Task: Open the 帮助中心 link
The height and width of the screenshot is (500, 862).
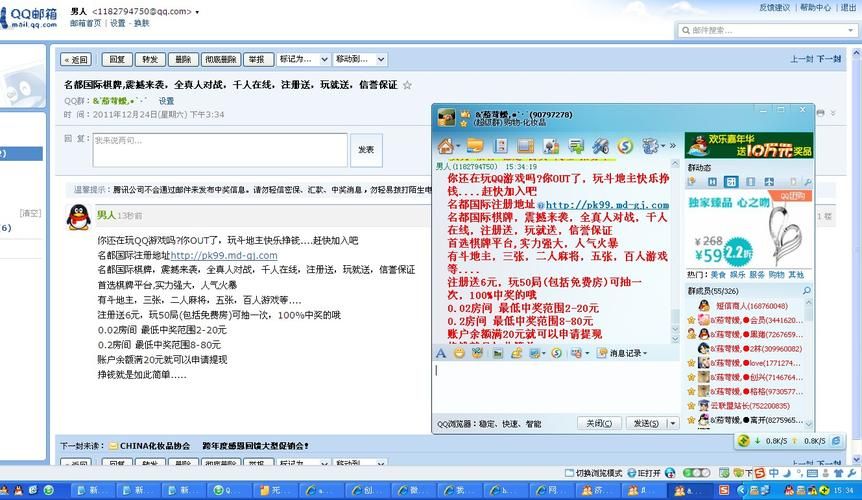Action: tap(815, 8)
